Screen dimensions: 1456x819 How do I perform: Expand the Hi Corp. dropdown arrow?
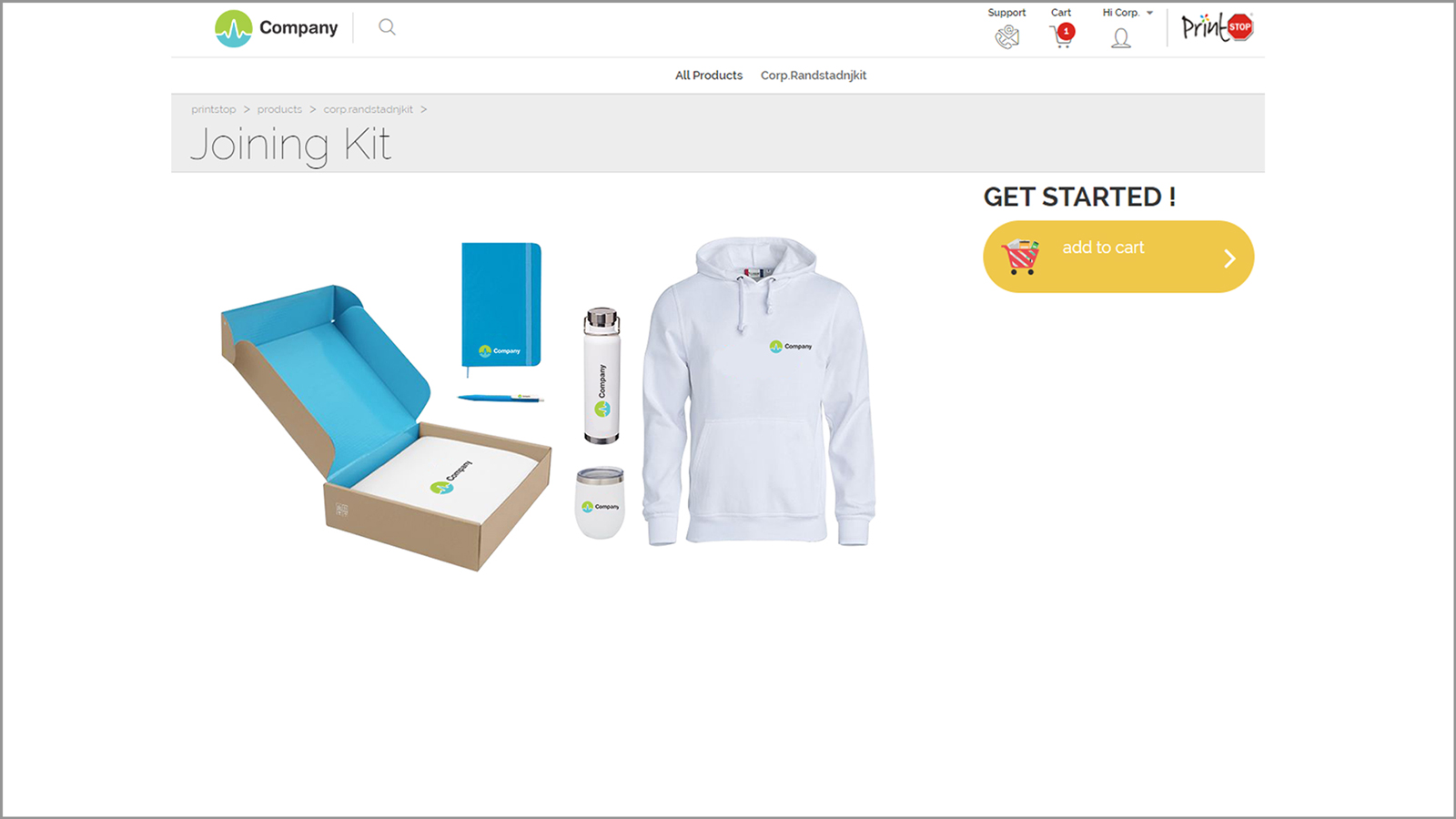point(1149,13)
